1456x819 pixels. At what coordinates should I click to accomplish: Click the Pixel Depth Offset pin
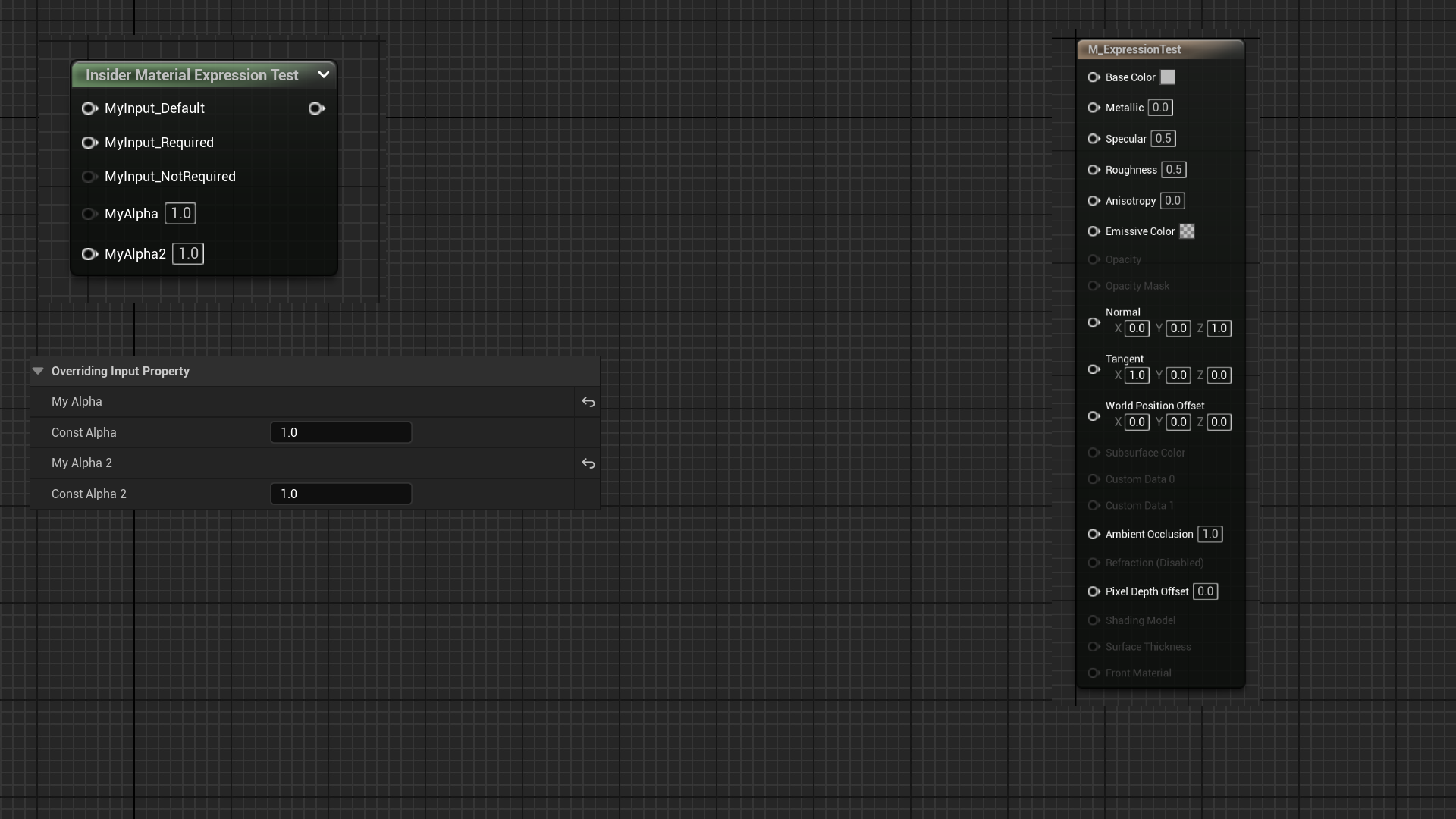tap(1094, 591)
